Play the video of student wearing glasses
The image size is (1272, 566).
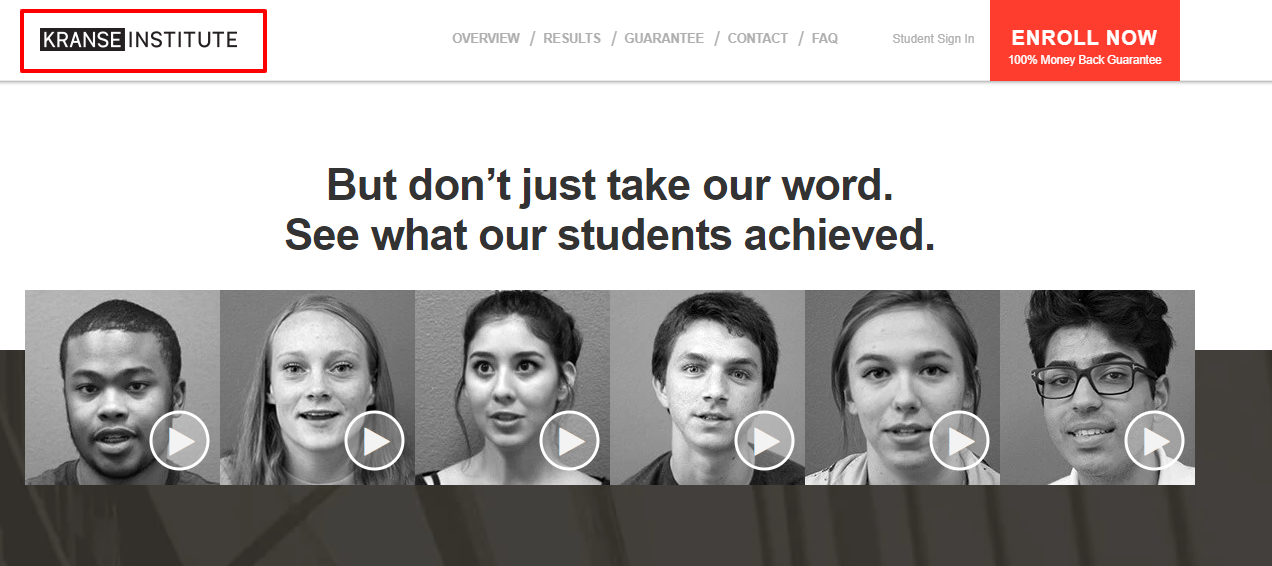(x=1154, y=441)
